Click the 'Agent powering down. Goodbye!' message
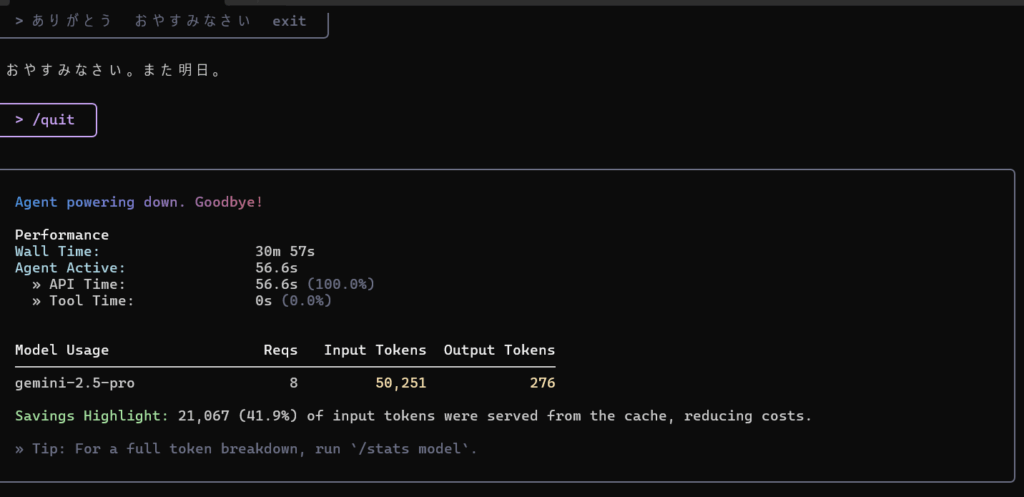Image resolution: width=1024 pixels, height=497 pixels. tap(139, 202)
